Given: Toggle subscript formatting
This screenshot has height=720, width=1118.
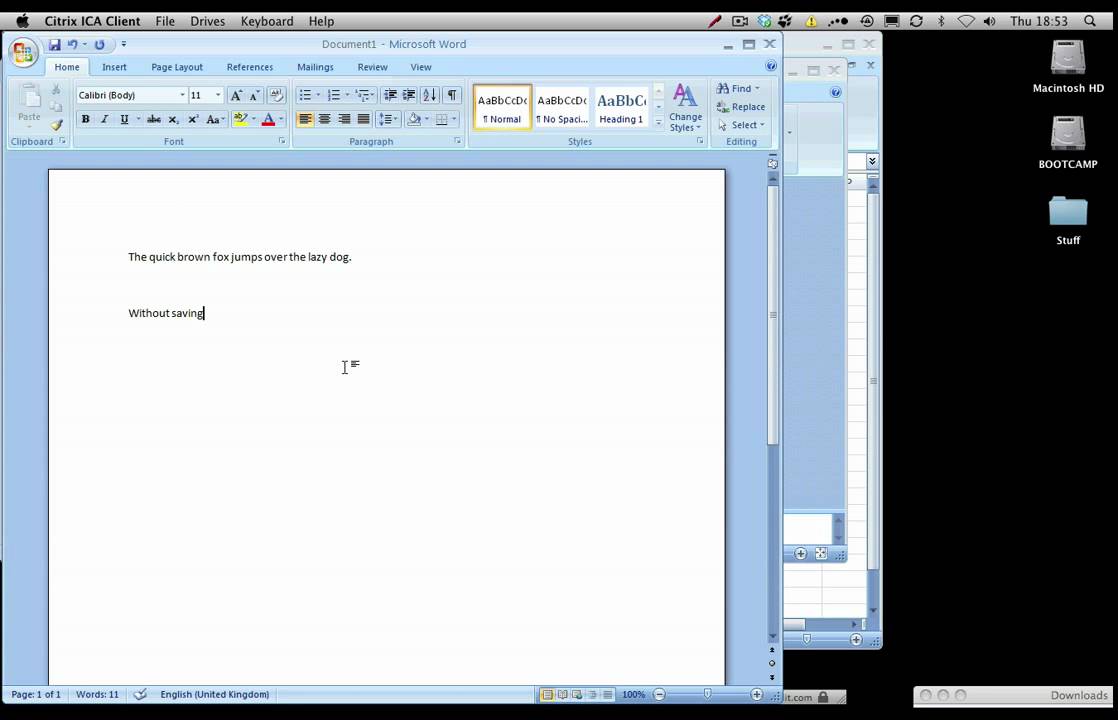Looking at the screenshot, I should pyautogui.click(x=173, y=119).
